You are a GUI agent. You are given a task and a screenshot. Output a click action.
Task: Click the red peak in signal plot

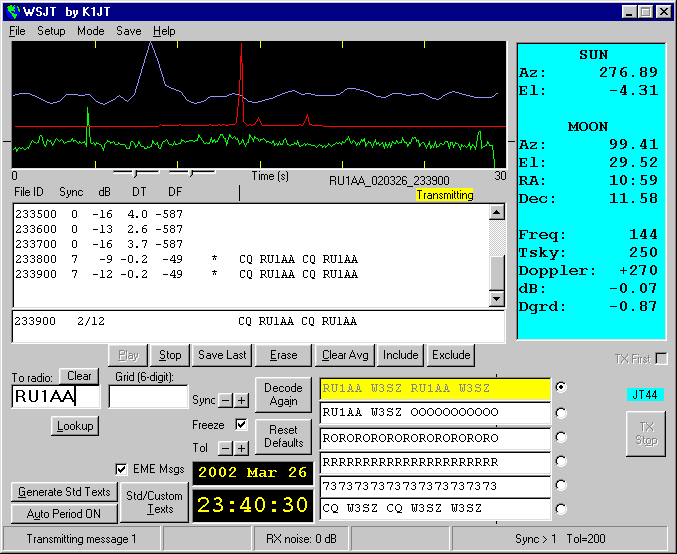click(x=241, y=82)
